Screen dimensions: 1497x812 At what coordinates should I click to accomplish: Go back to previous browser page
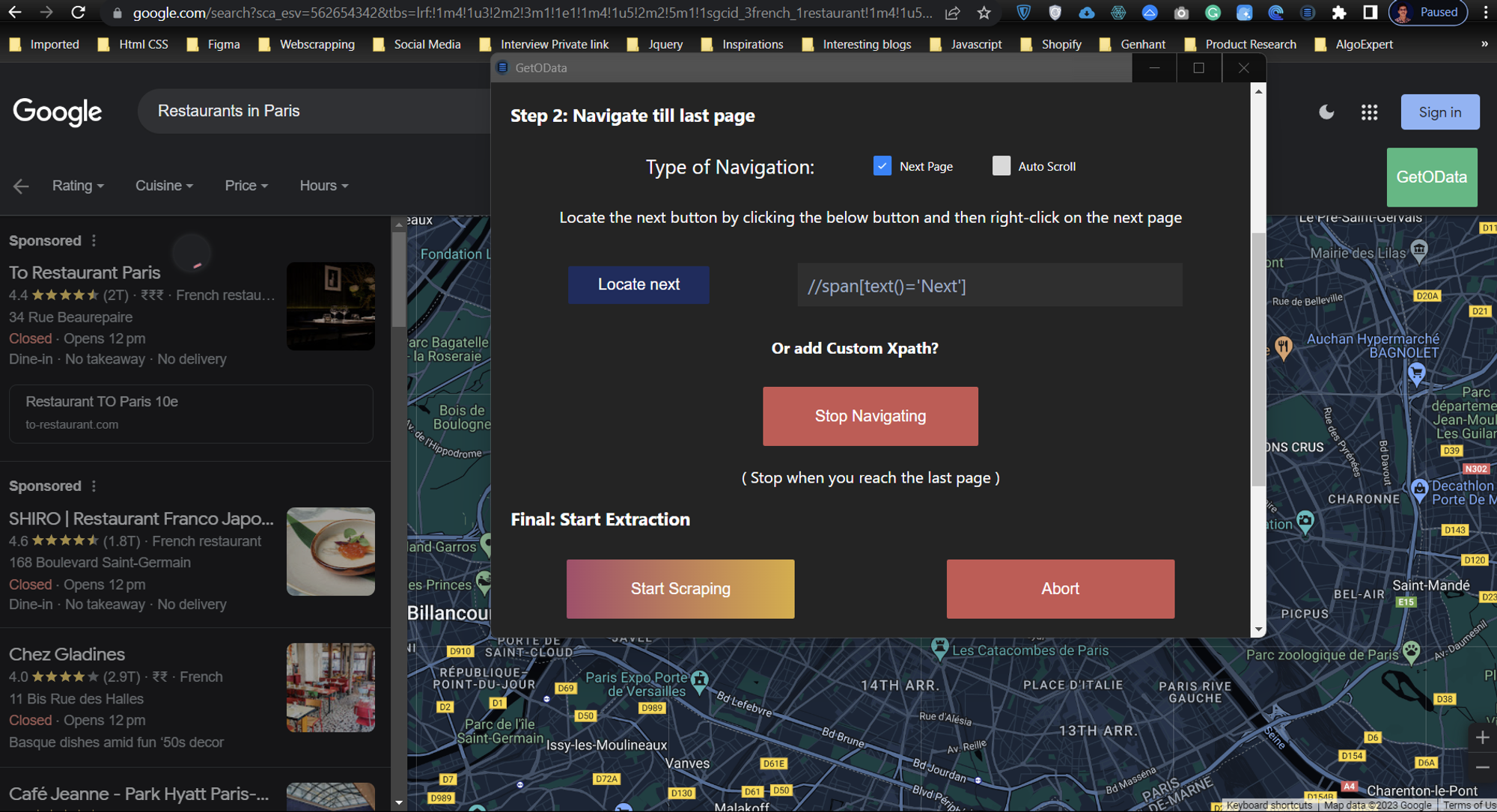[15, 13]
